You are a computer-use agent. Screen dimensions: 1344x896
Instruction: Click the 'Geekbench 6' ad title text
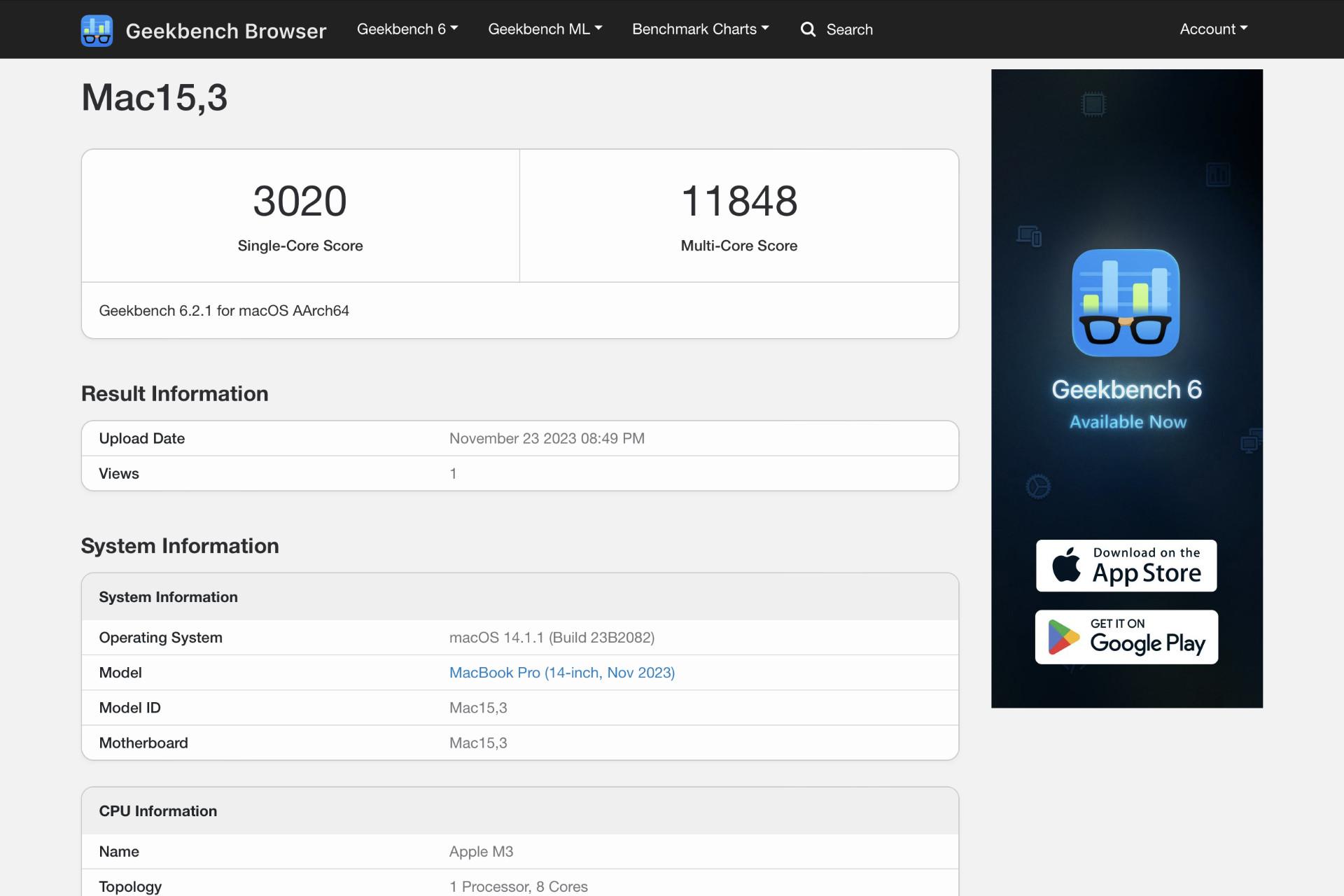click(1126, 390)
